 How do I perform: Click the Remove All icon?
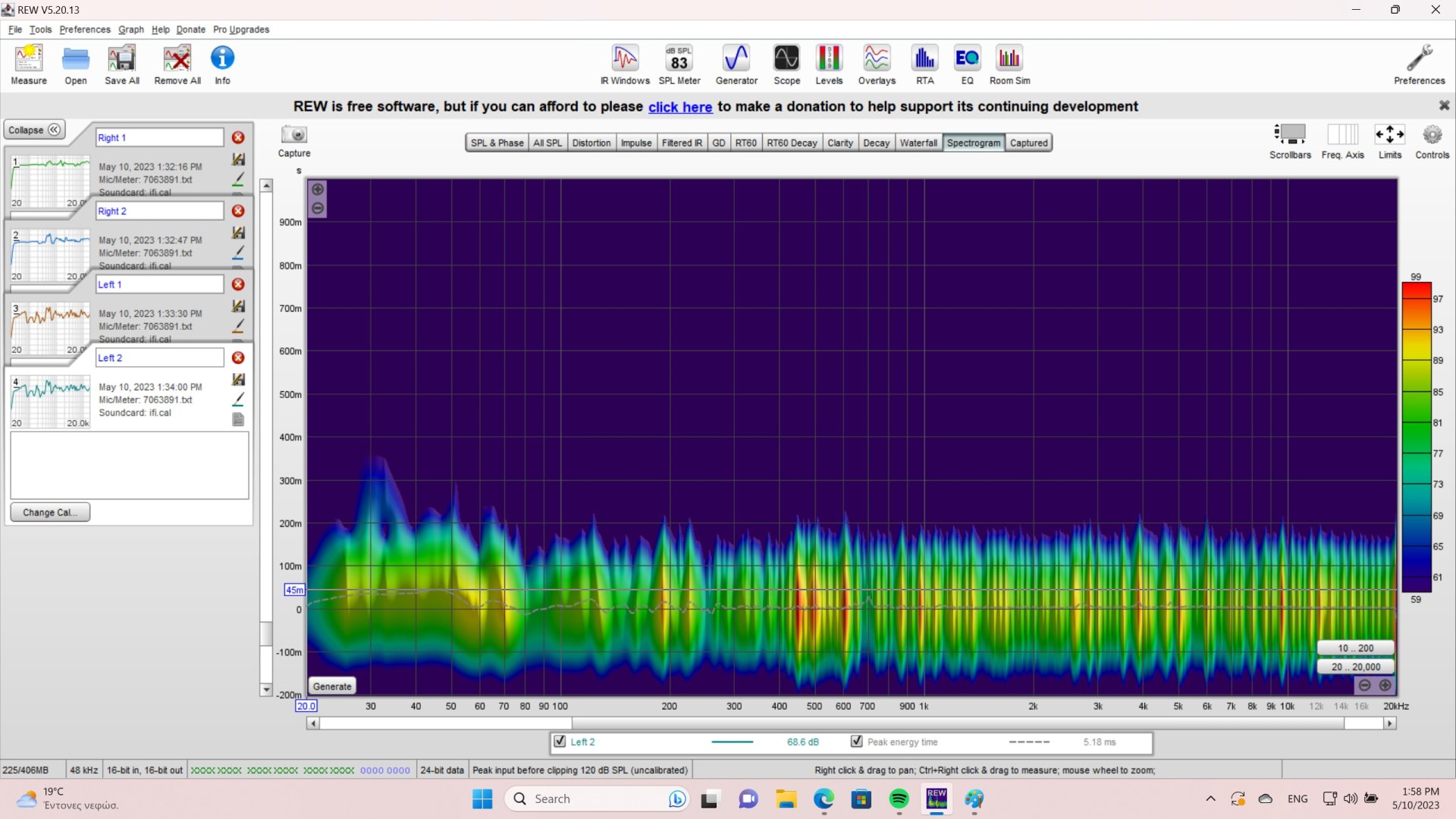pos(177,64)
